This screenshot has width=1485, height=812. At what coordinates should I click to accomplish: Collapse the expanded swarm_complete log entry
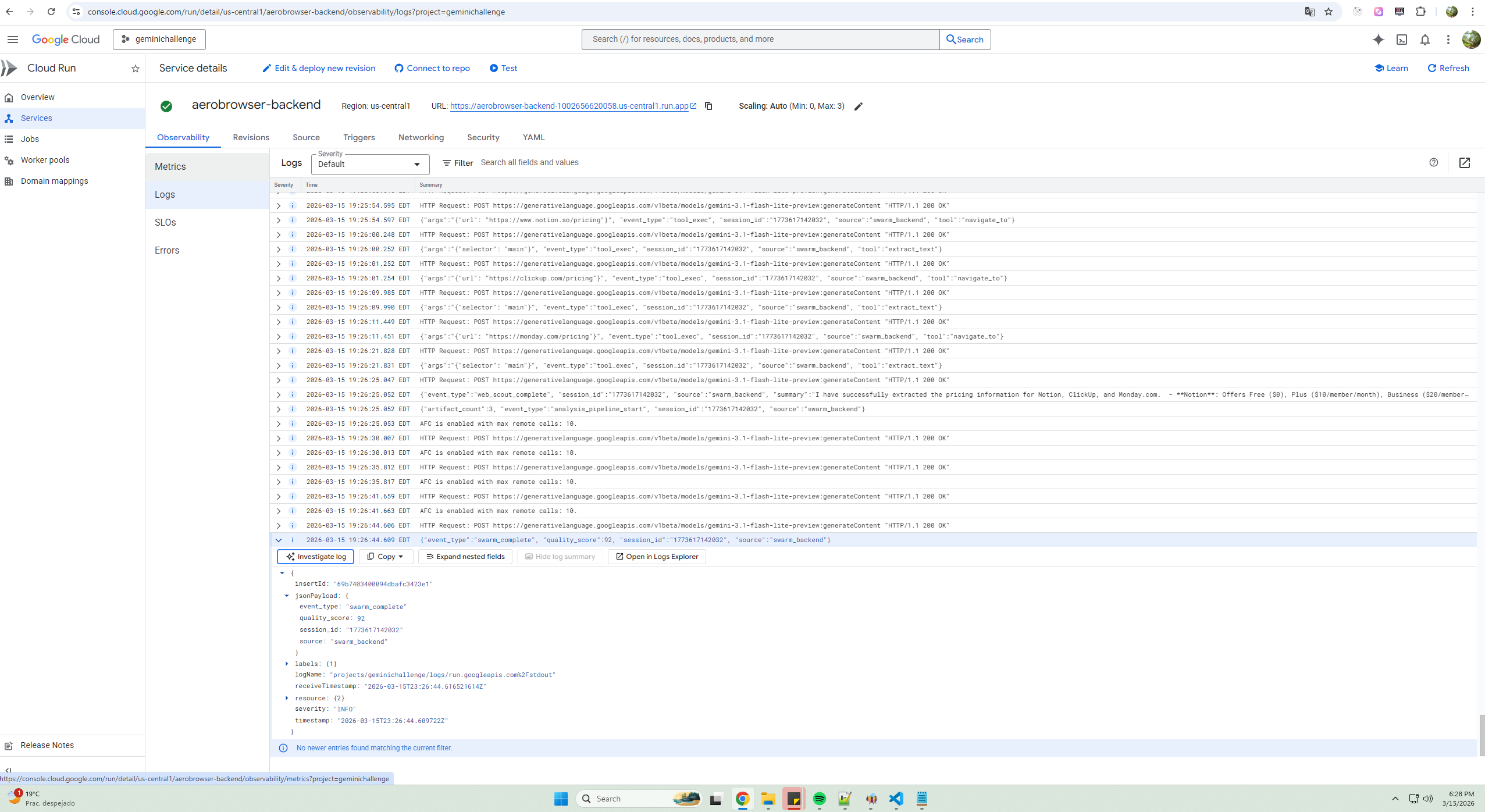tap(279, 540)
